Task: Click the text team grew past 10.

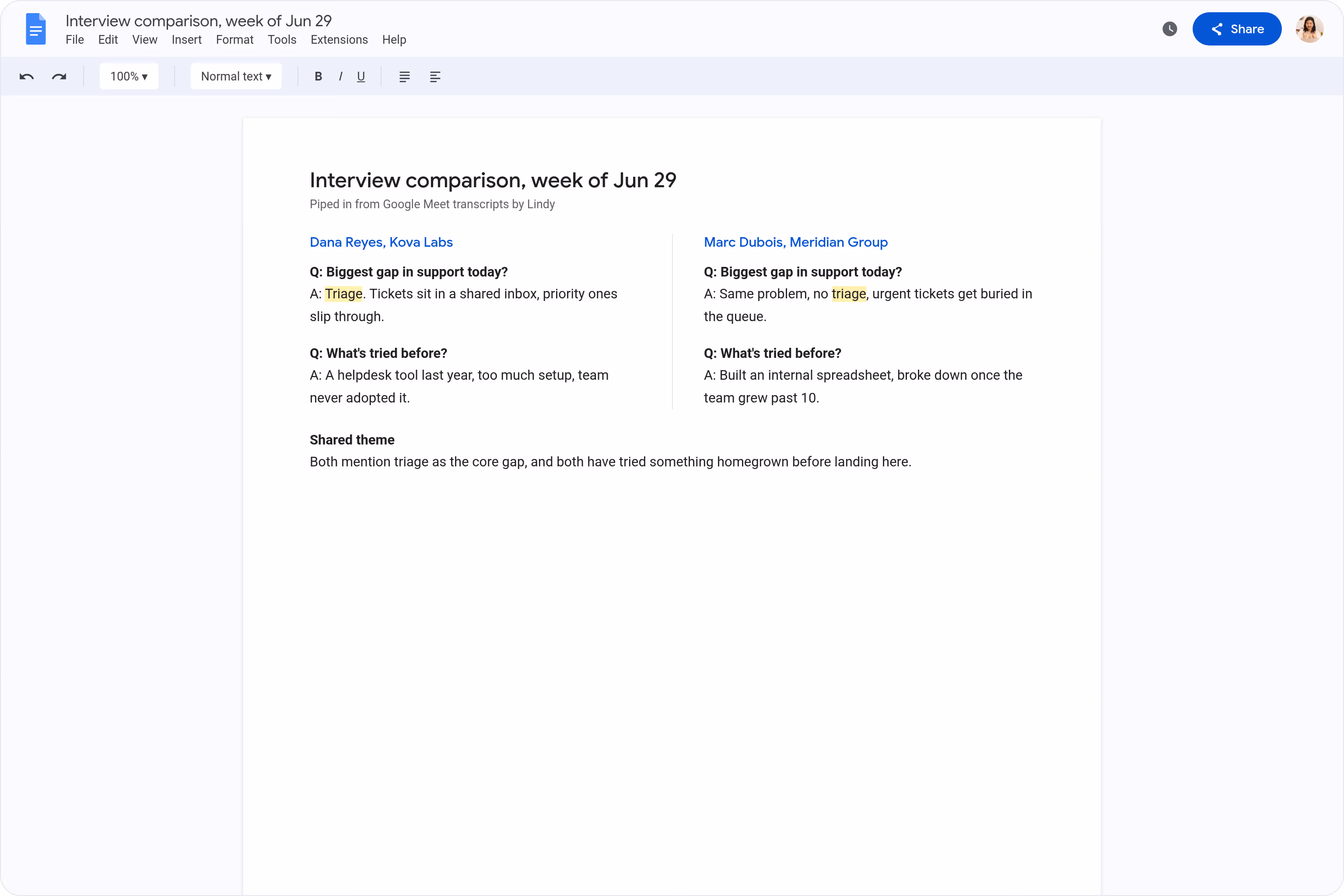Action: (x=761, y=398)
